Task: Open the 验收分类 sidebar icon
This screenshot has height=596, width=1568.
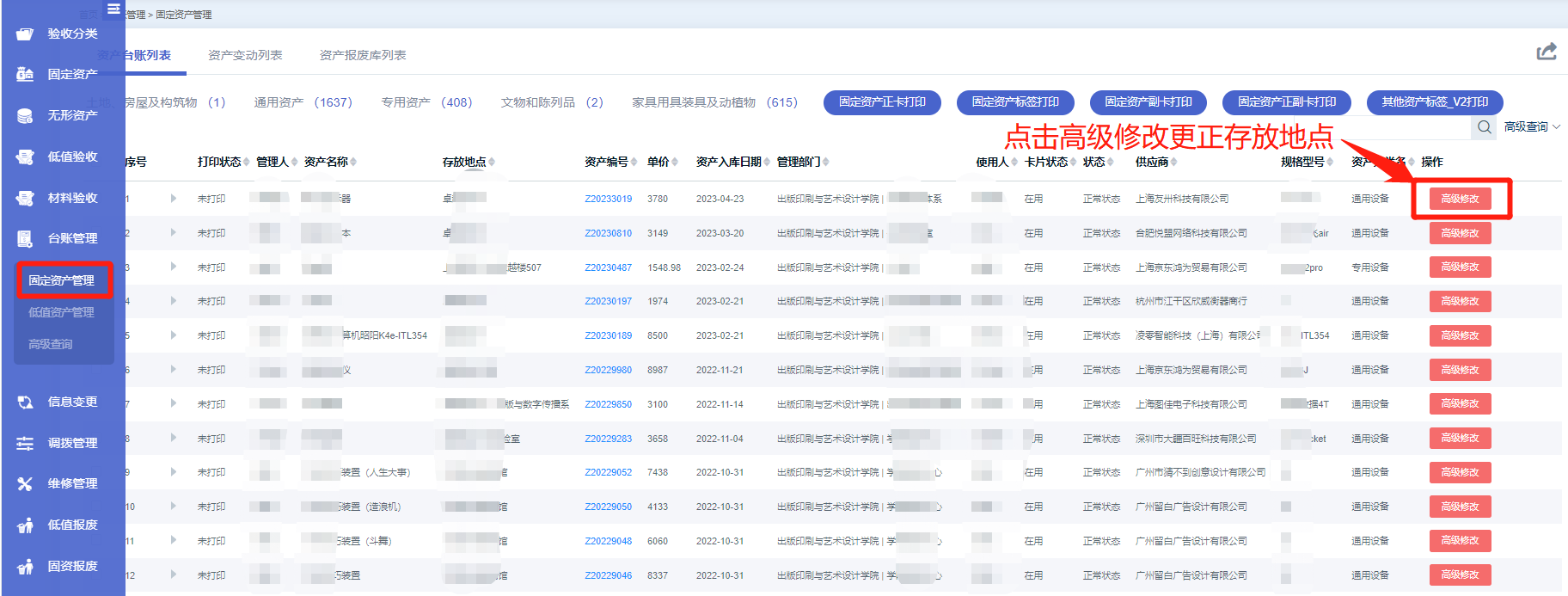Action: (x=25, y=34)
